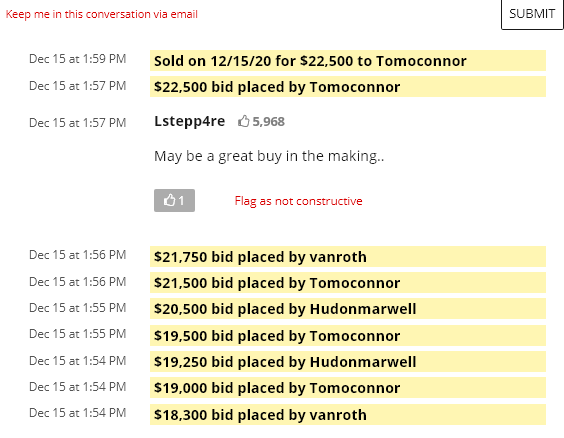Click the $21,500 bid by Tomoconnor
564x438 pixels.
tap(348, 283)
